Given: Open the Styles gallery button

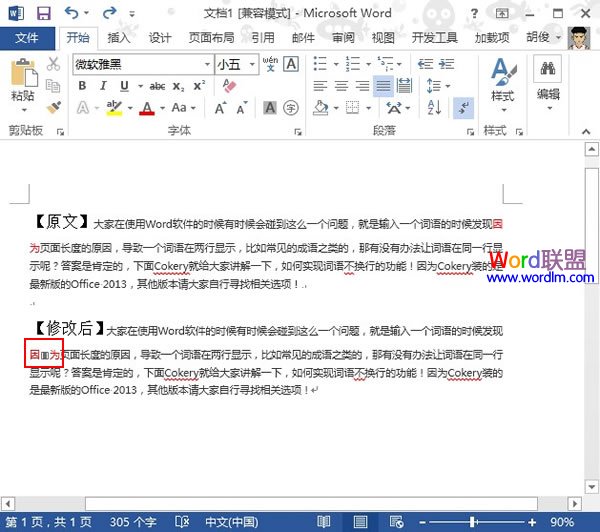Looking at the screenshot, I should (x=501, y=80).
